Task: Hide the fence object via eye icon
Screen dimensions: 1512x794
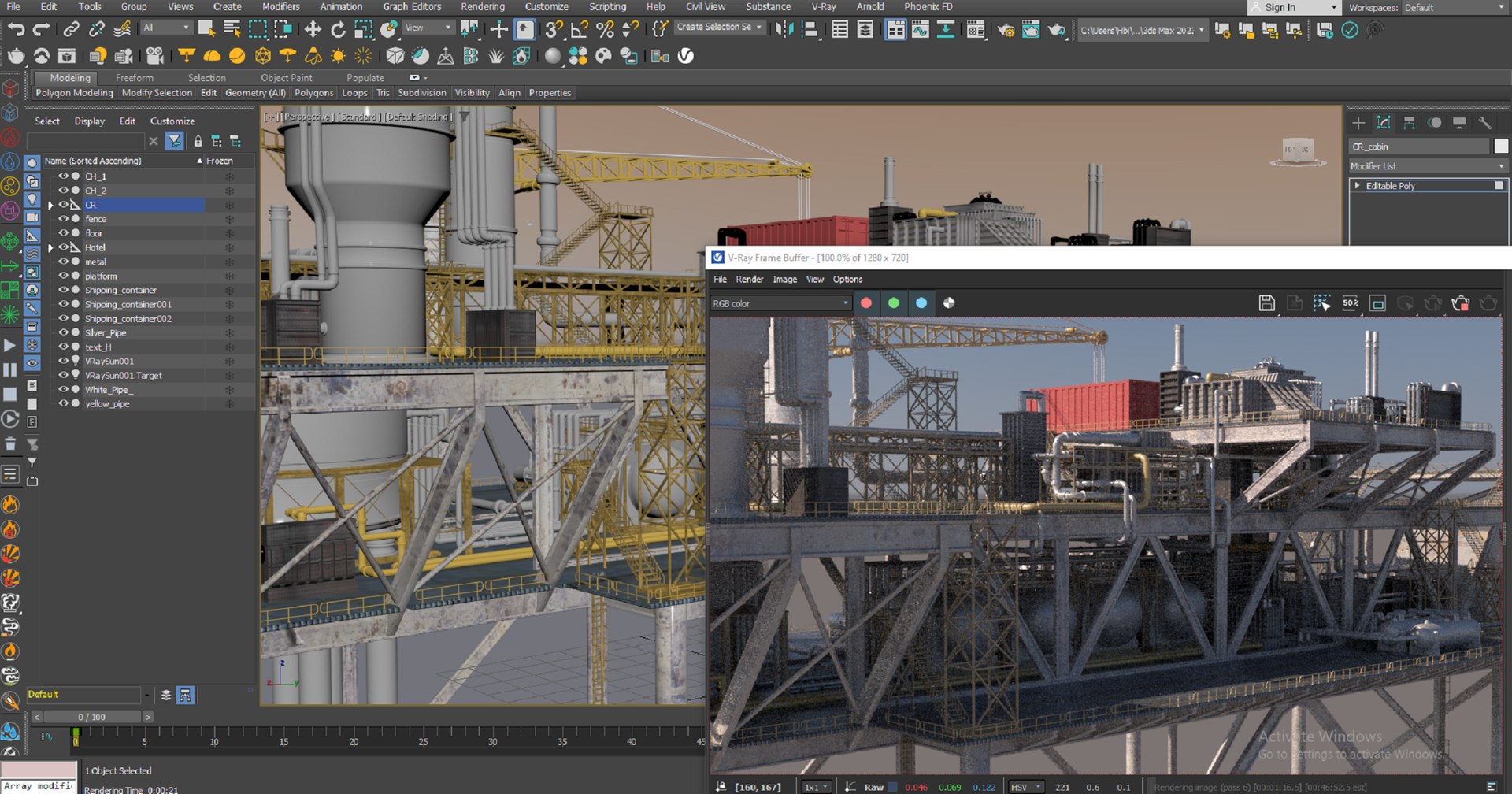Action: tap(64, 219)
